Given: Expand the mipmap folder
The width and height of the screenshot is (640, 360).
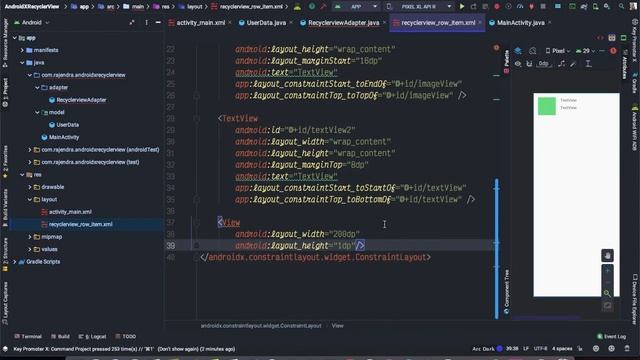Looking at the screenshot, I should pyautogui.click(x=30, y=237).
